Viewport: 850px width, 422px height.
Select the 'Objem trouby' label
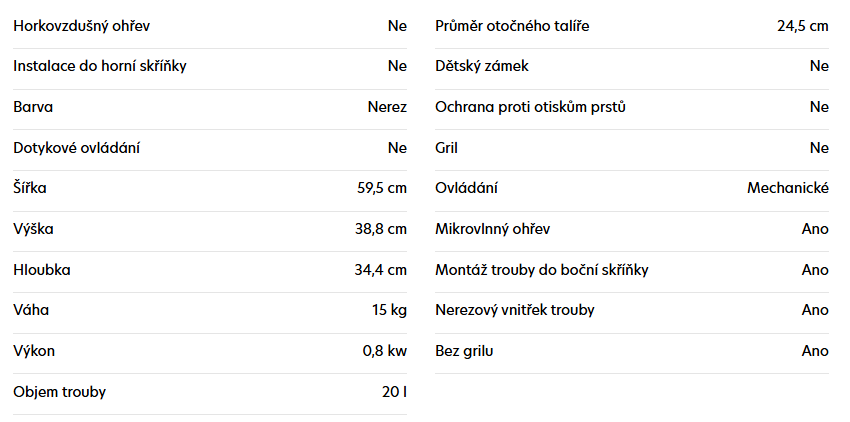point(59,392)
